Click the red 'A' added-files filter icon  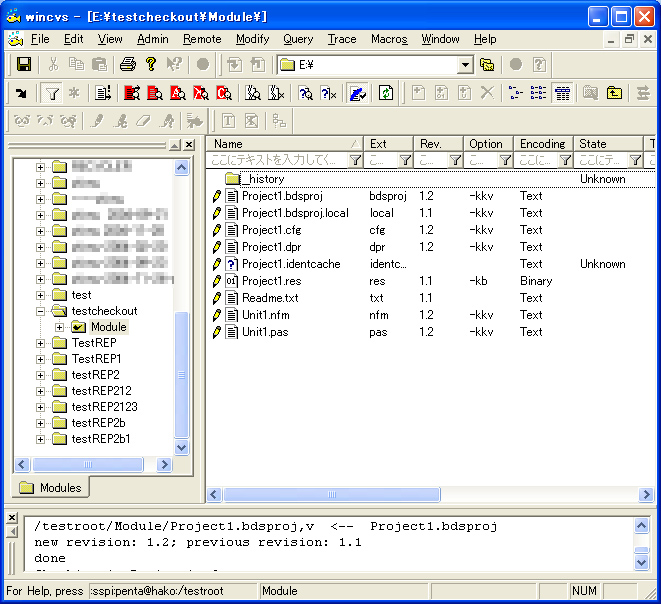coord(177,93)
